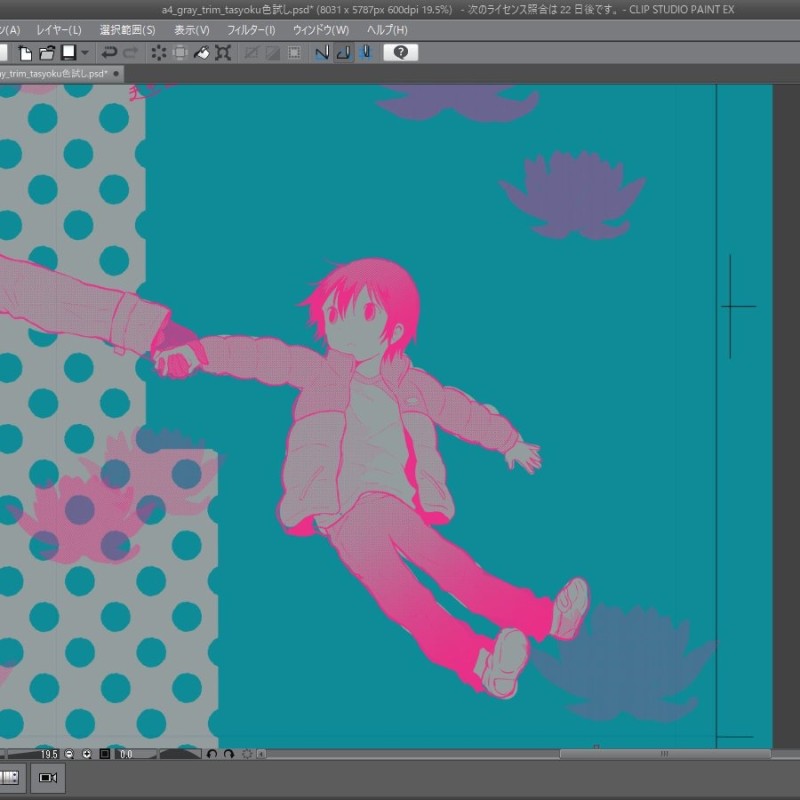Click the rotate canvas left icon
Image resolution: width=800 pixels, height=800 pixels.
pyautogui.click(x=212, y=754)
